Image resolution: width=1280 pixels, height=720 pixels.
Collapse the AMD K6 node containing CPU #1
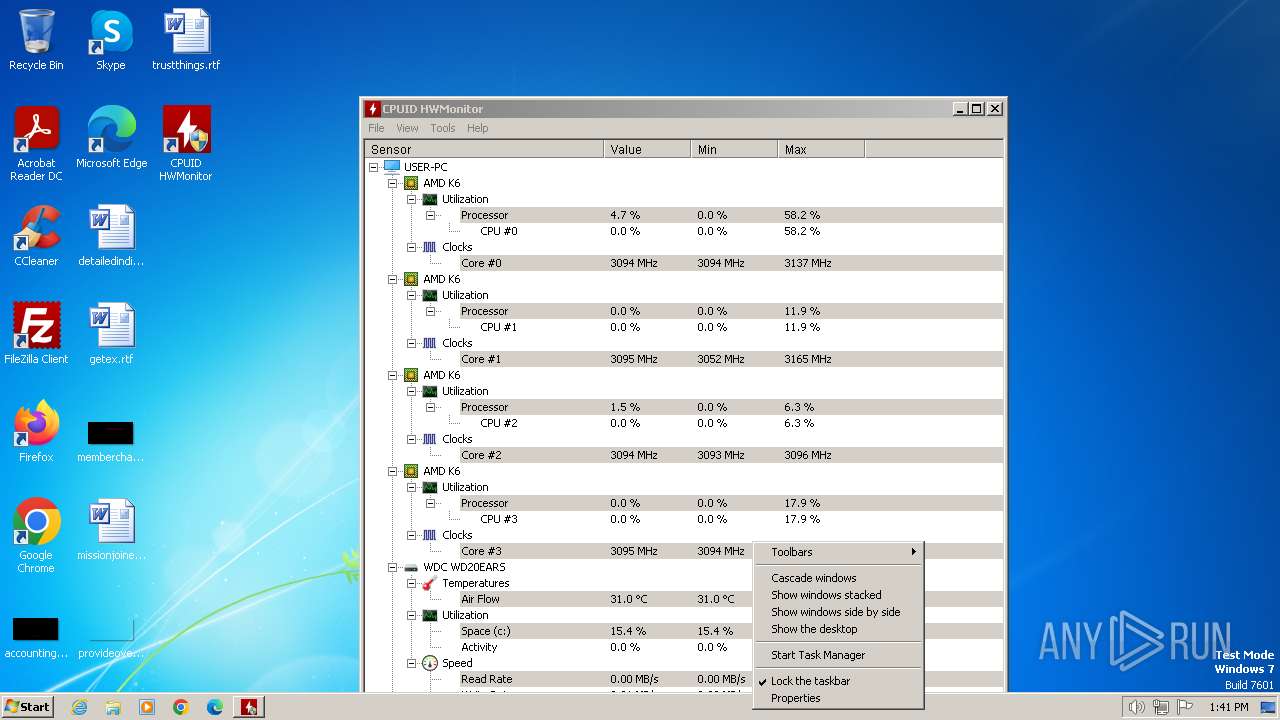[393, 279]
